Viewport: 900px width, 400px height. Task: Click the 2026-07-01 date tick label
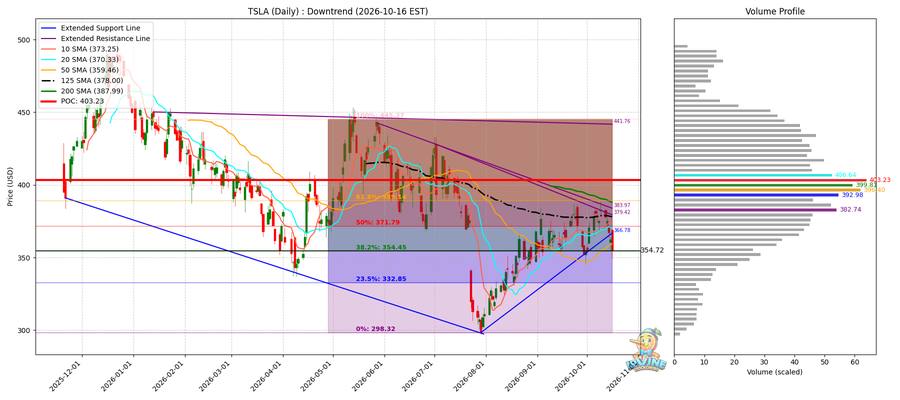coord(420,376)
